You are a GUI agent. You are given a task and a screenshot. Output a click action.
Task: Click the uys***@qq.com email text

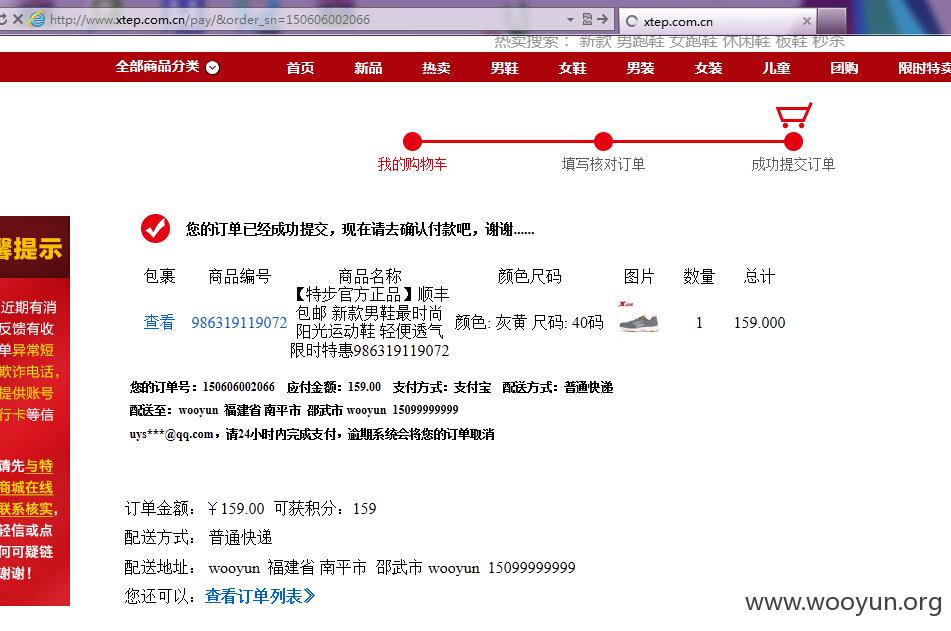171,434
